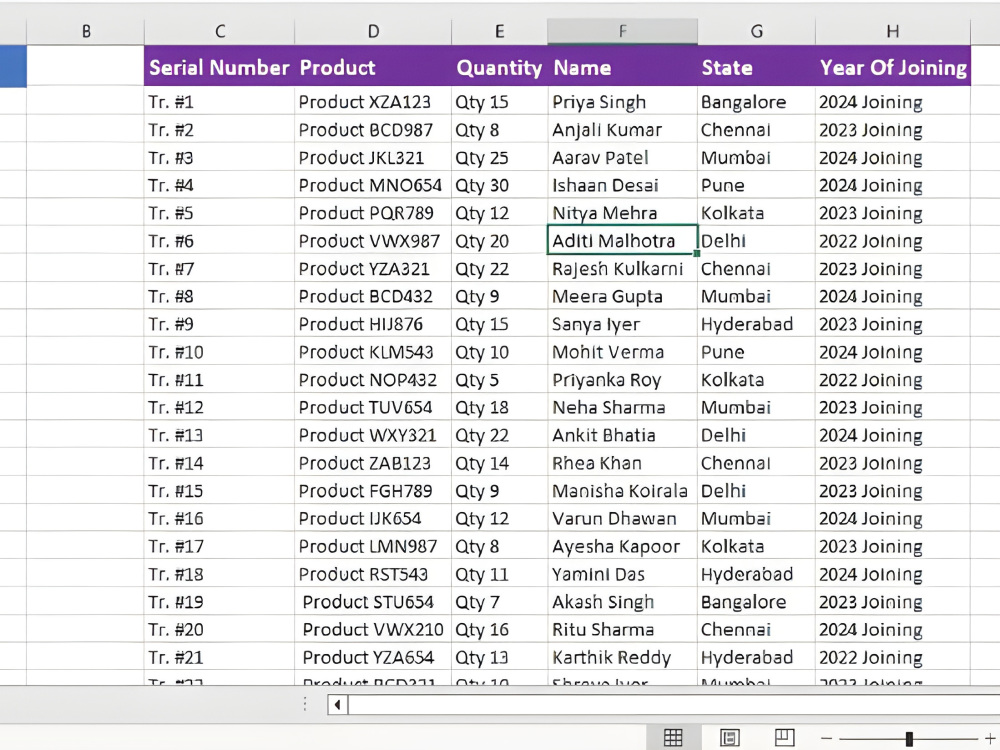Select the cell Qty 30
Viewport: 1000px width, 750px height.
point(499,185)
